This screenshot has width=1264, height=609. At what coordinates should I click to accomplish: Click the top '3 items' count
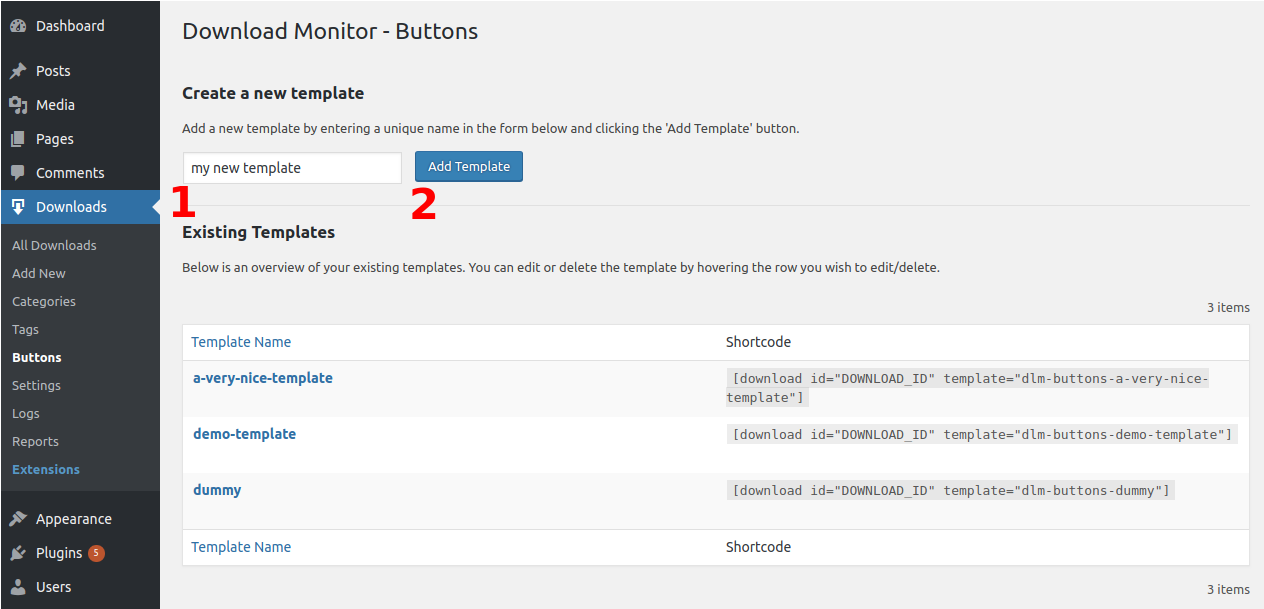tap(1228, 307)
